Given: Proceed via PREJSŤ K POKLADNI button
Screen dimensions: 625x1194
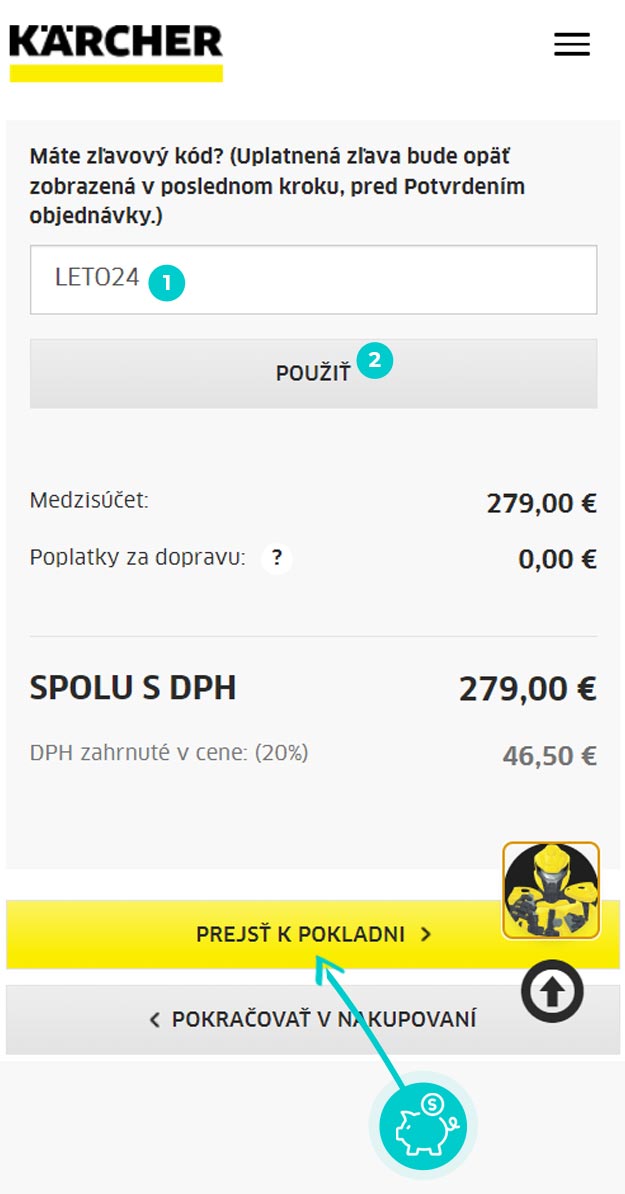Looking at the screenshot, I should pos(313,934).
